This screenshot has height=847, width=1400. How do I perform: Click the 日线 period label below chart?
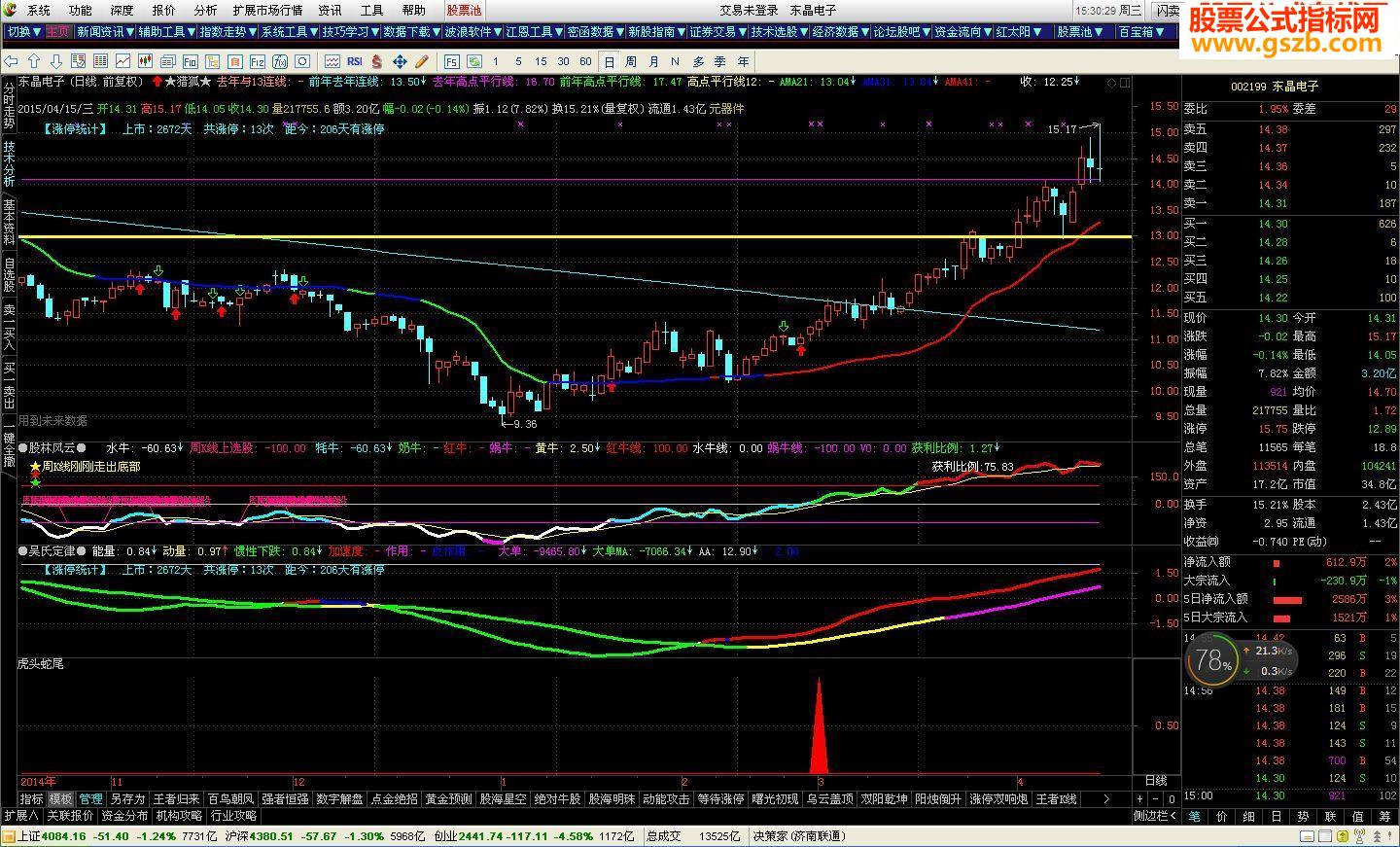pos(1156,781)
